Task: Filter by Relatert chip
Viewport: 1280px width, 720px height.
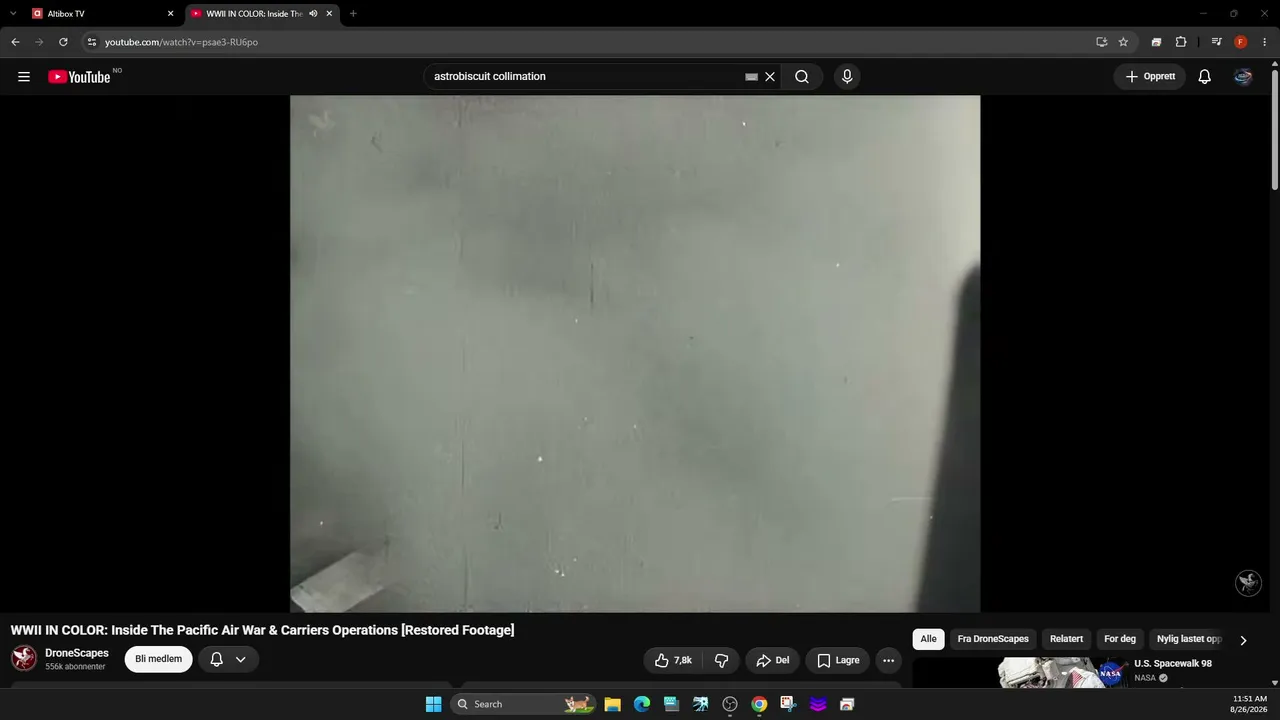Action: (1066, 639)
